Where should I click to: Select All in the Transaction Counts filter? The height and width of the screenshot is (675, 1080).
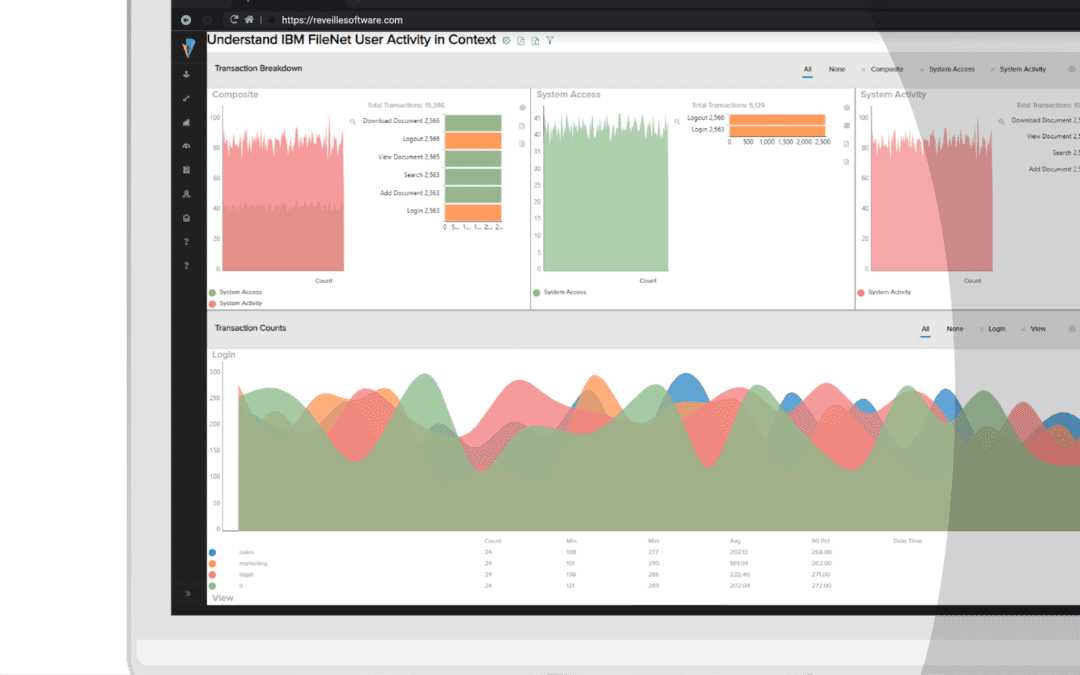925,329
